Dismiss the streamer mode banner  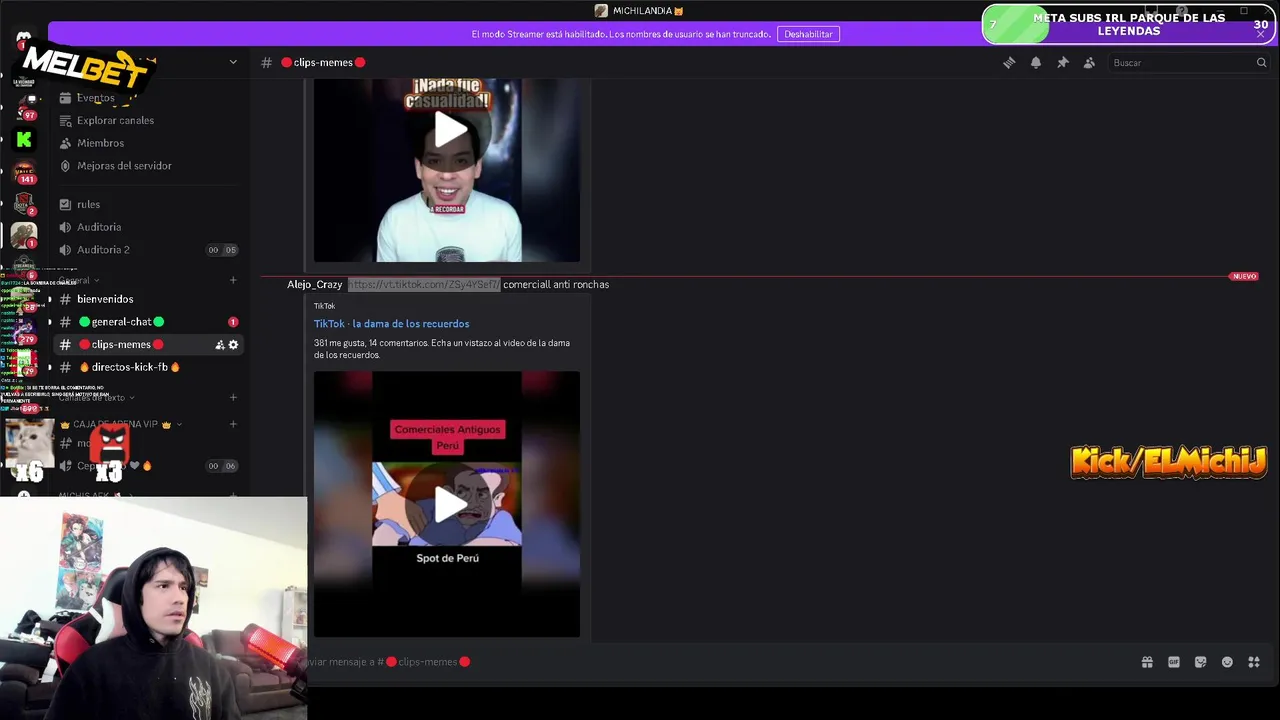tap(1261, 34)
